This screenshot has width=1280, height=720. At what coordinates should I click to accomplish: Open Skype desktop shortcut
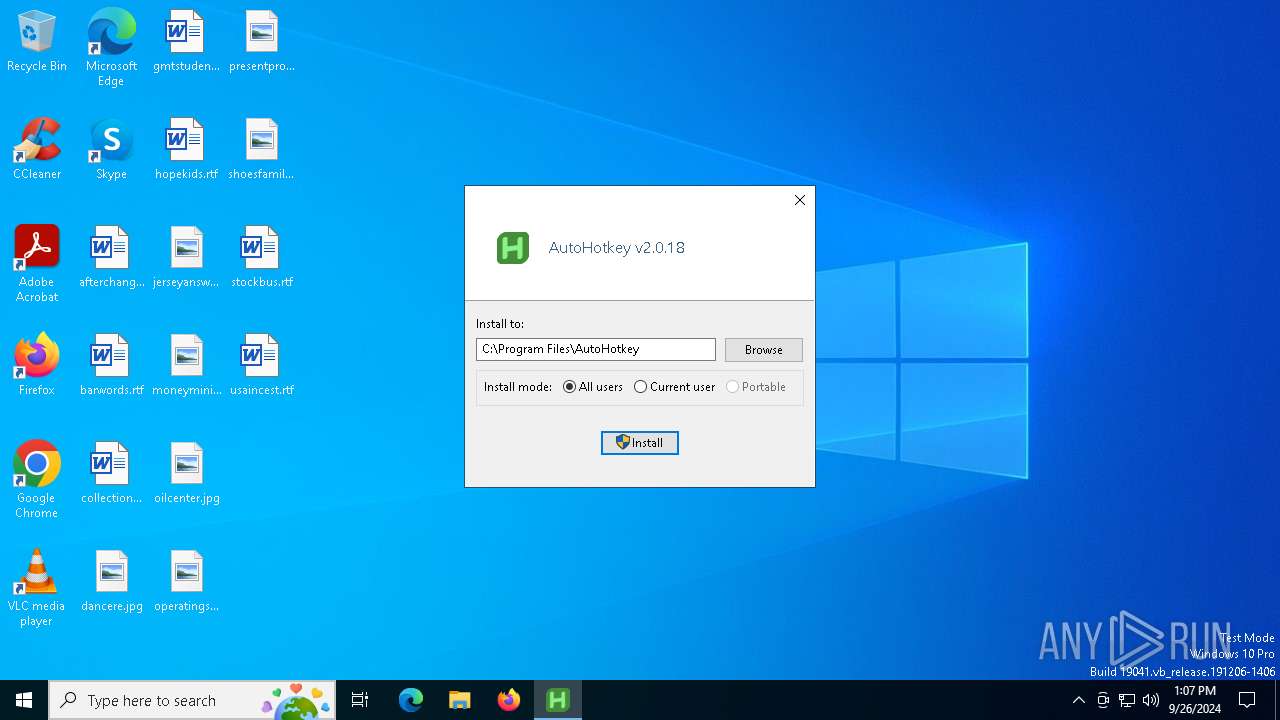click(111, 150)
